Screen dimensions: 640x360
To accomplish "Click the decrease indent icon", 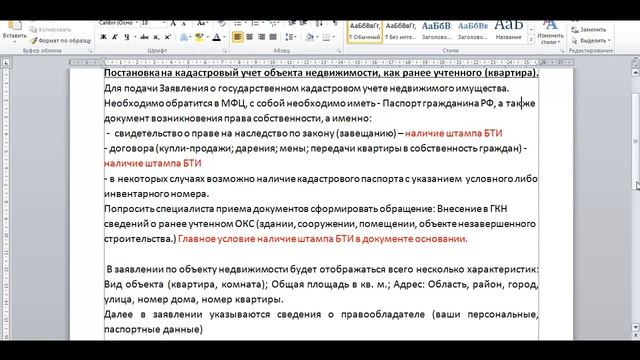I will [292, 23].
